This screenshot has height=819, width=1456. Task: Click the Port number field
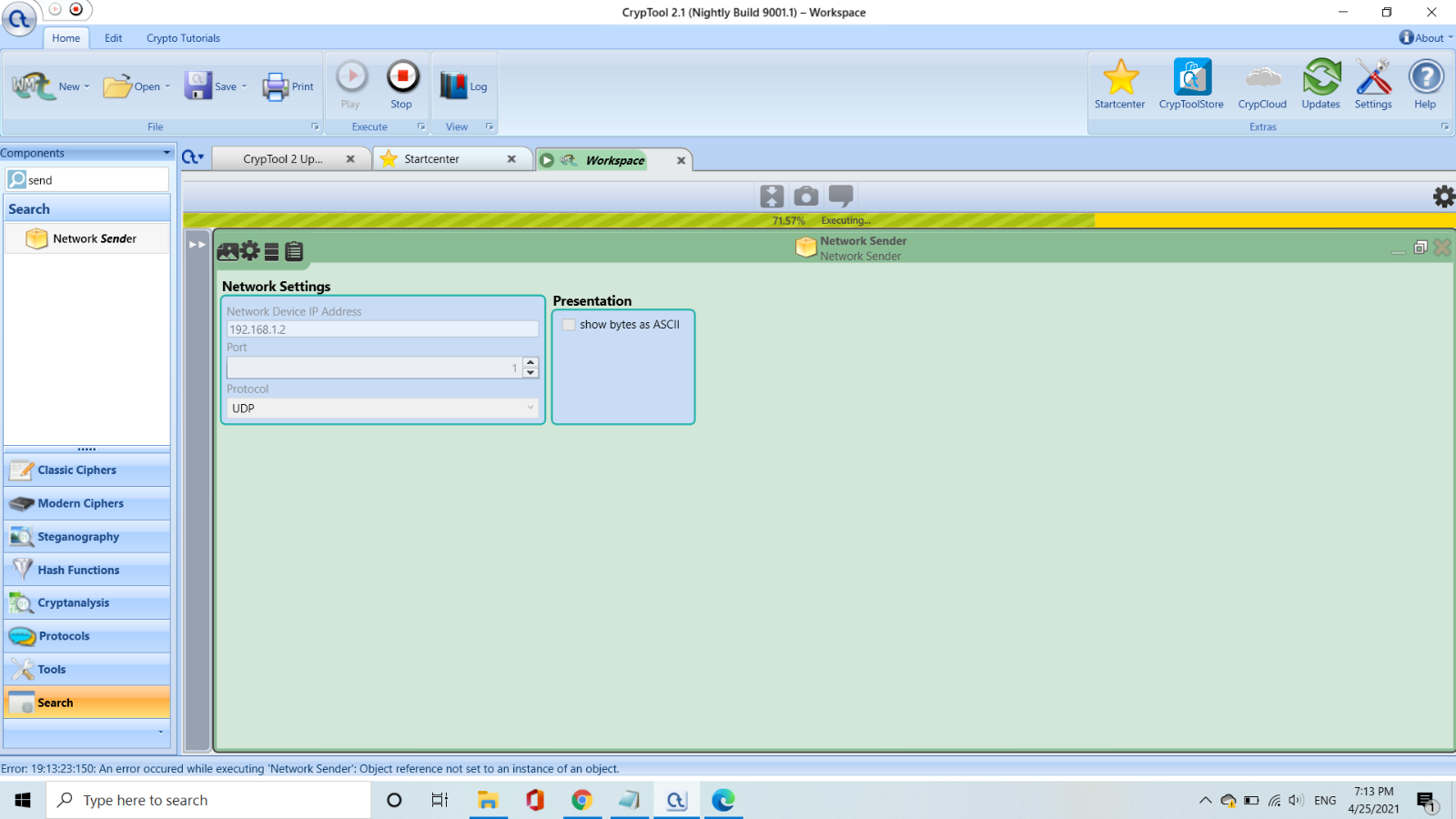point(374,368)
